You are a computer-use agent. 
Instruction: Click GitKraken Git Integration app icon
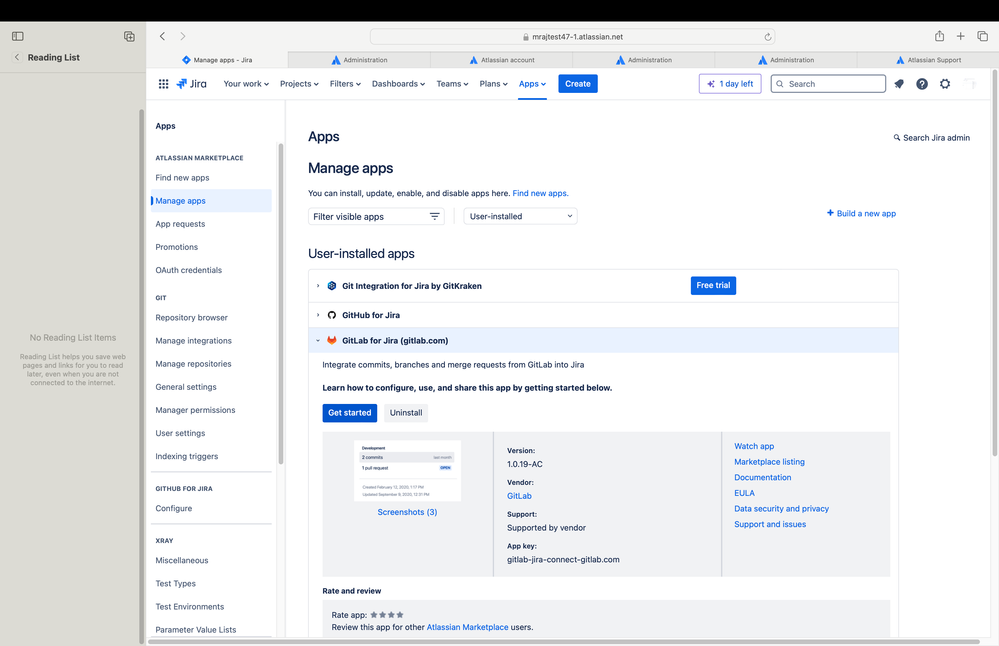pos(331,286)
